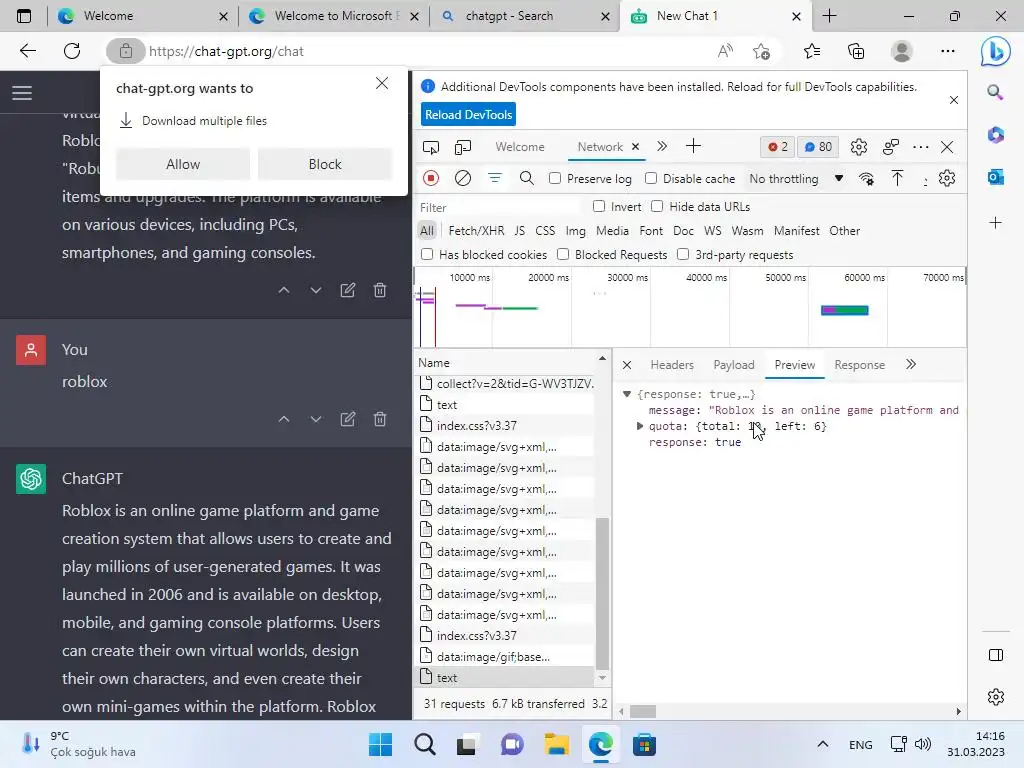Move the "roblox" message up
This screenshot has height=768, width=1024.
pos(283,419)
